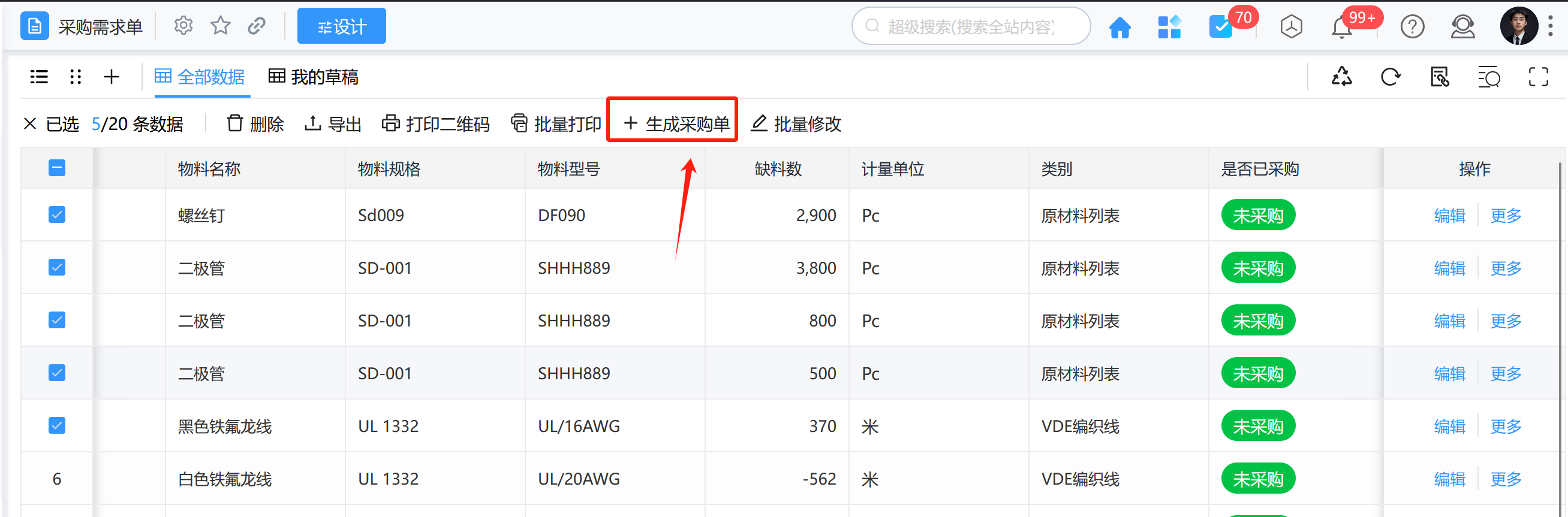Open the vertical three-dot menu beside avatar
1568x517 pixels.
pos(1550,26)
